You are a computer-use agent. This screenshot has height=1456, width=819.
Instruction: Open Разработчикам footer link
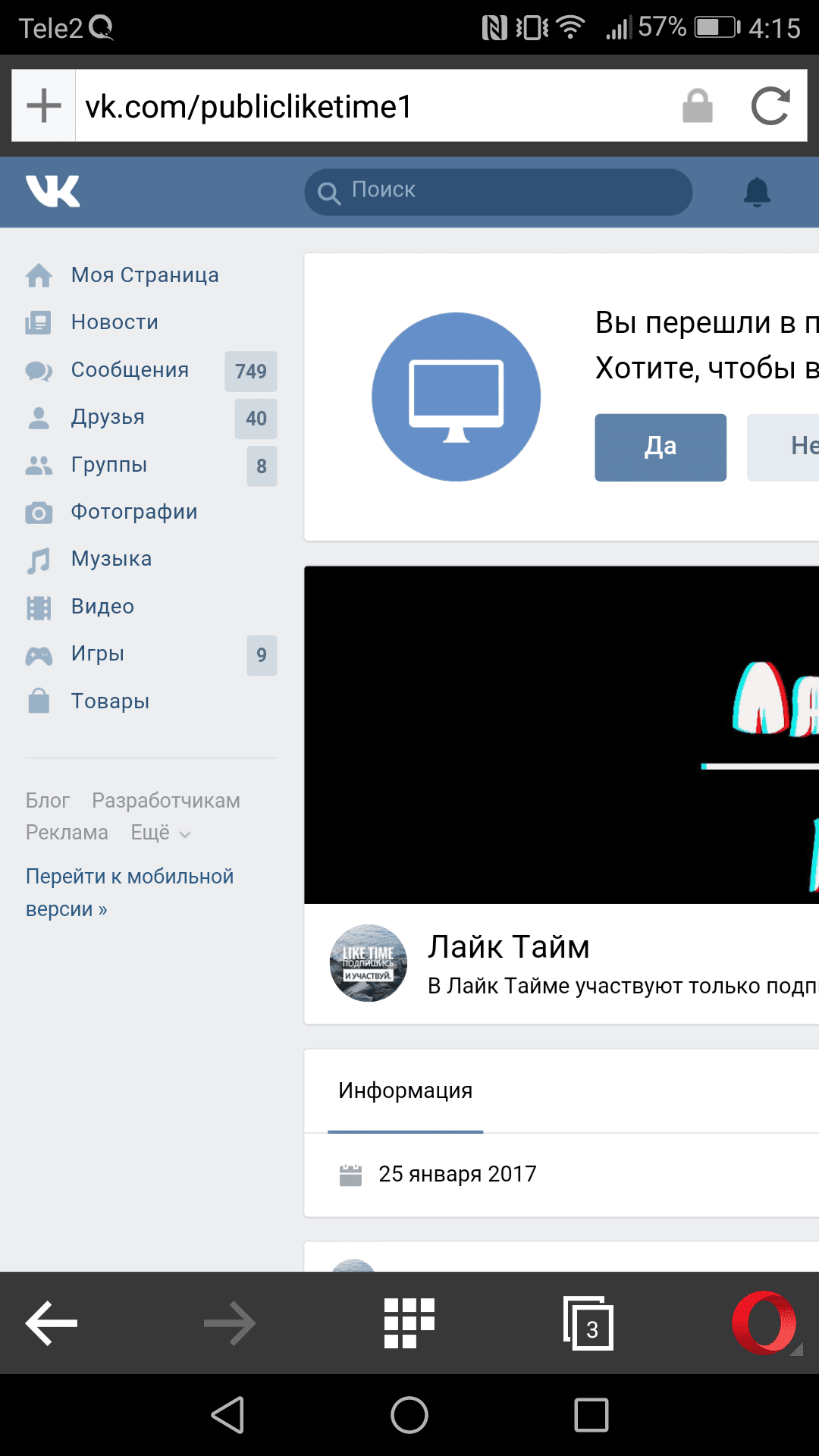(165, 801)
